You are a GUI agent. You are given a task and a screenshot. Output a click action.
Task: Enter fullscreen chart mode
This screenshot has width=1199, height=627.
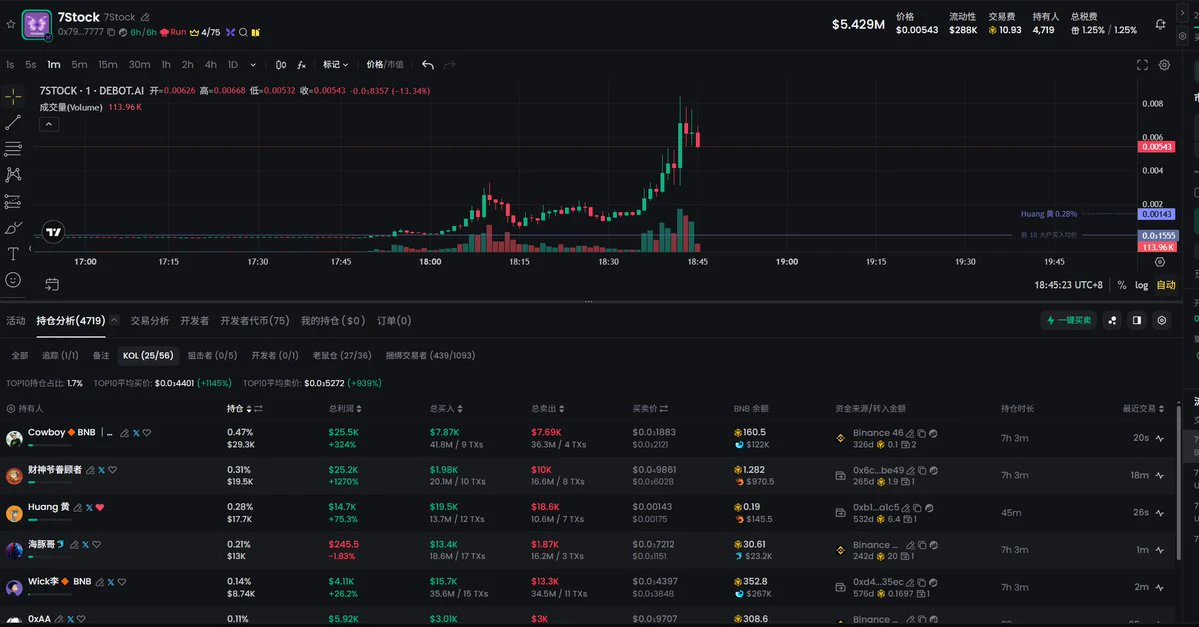pos(1142,65)
